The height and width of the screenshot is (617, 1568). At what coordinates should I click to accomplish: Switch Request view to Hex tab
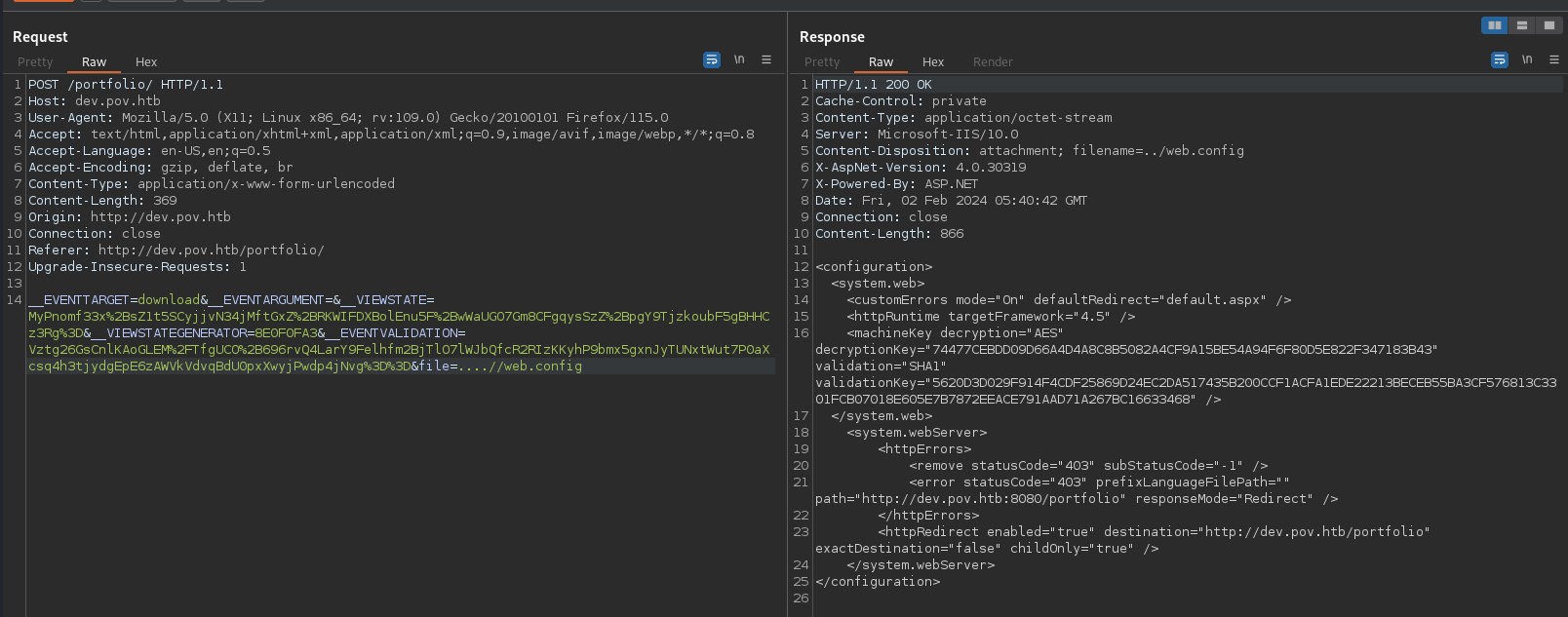coord(146,62)
